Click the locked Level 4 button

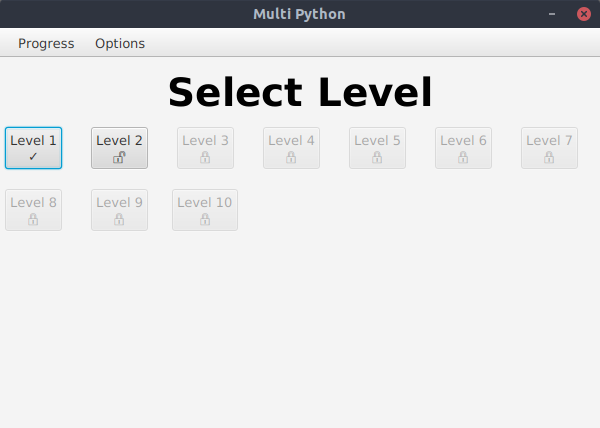(291, 148)
